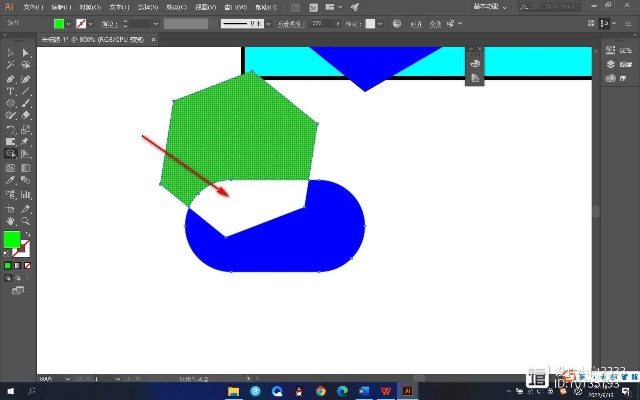Open zoom level dropdown in status bar
This screenshot has height=400, width=640.
(x=67, y=379)
